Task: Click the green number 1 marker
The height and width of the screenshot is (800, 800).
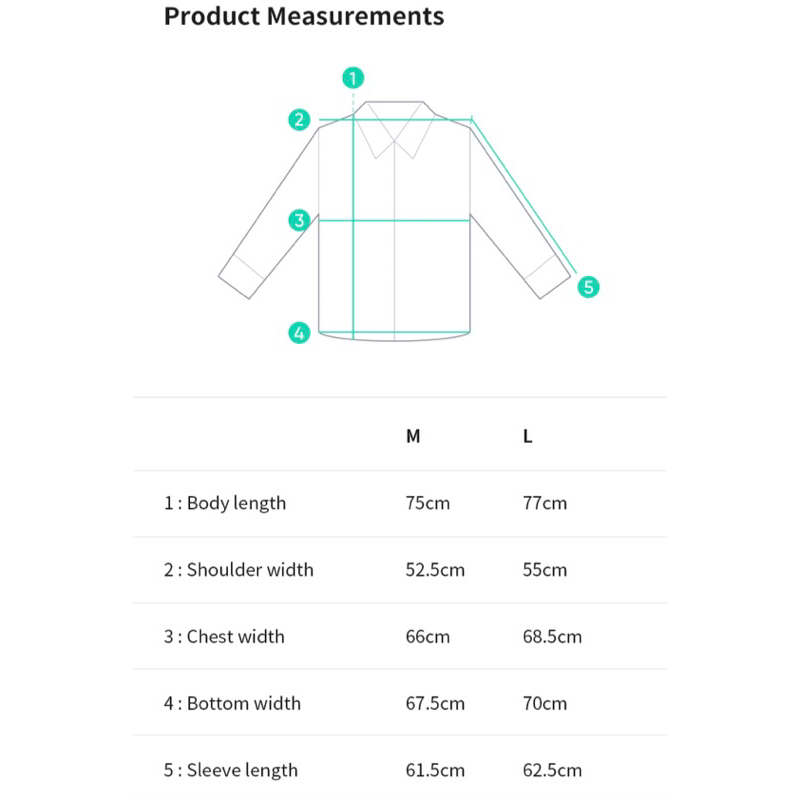Action: pyautogui.click(x=353, y=77)
